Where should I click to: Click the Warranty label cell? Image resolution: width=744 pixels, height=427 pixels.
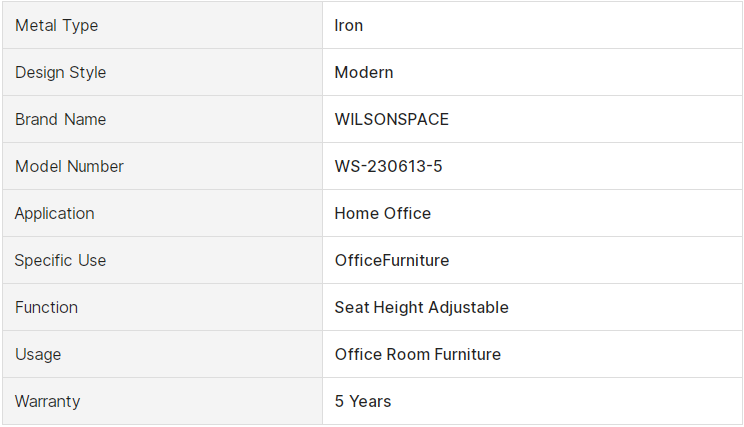pyautogui.click(x=162, y=401)
